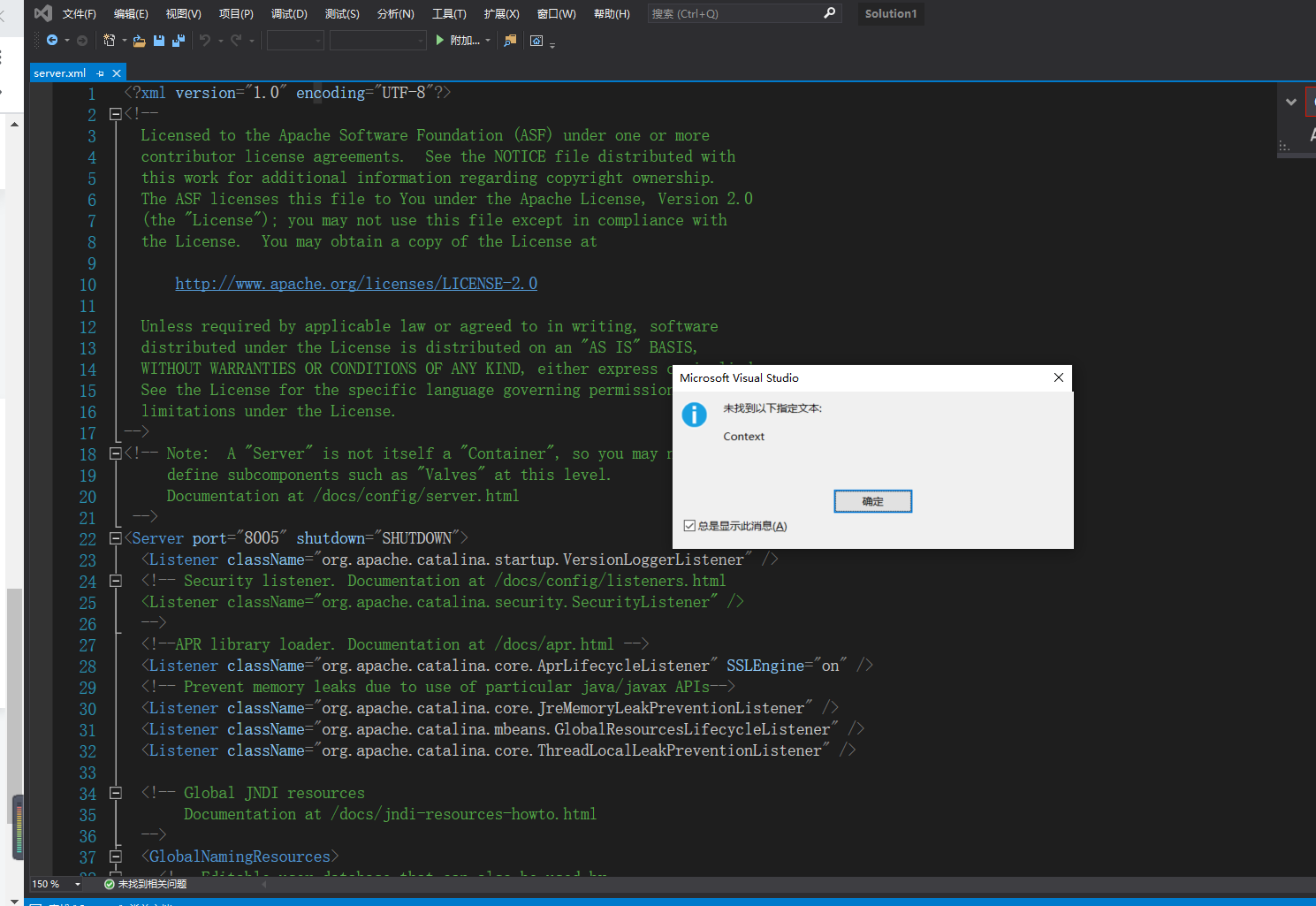
Task: Close the Microsoft Visual Studio dialog
Action: 1059,377
